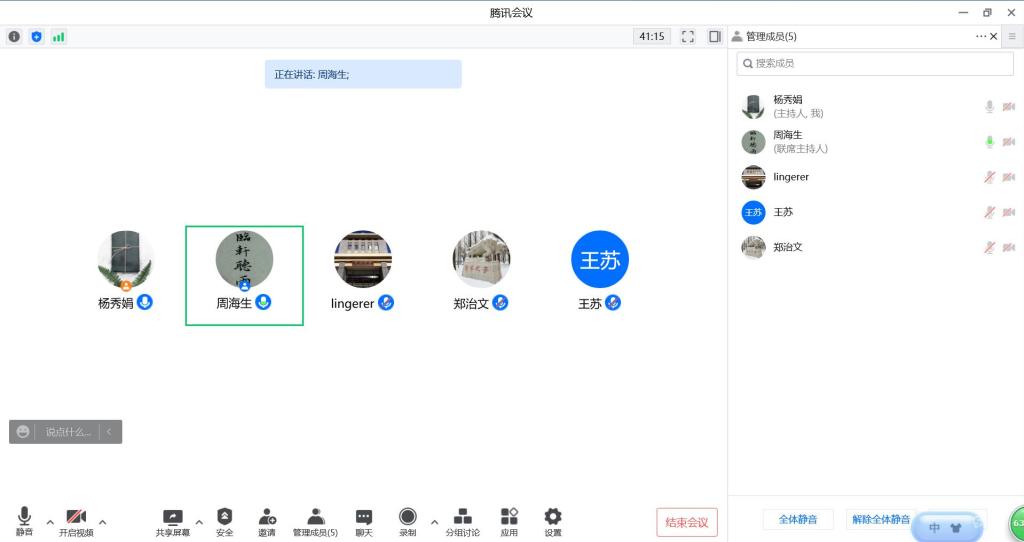The image size is (1024, 542).
Task: Start recording with the 录制 icon
Action: point(408,517)
